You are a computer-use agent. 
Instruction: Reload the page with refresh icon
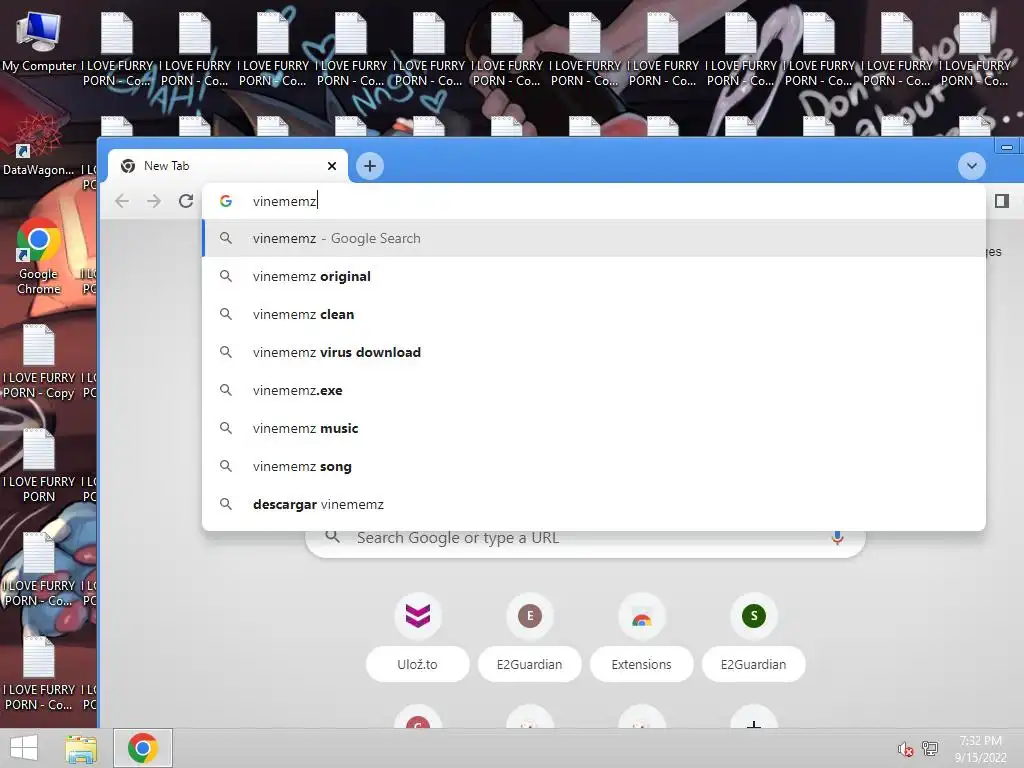pyautogui.click(x=186, y=201)
